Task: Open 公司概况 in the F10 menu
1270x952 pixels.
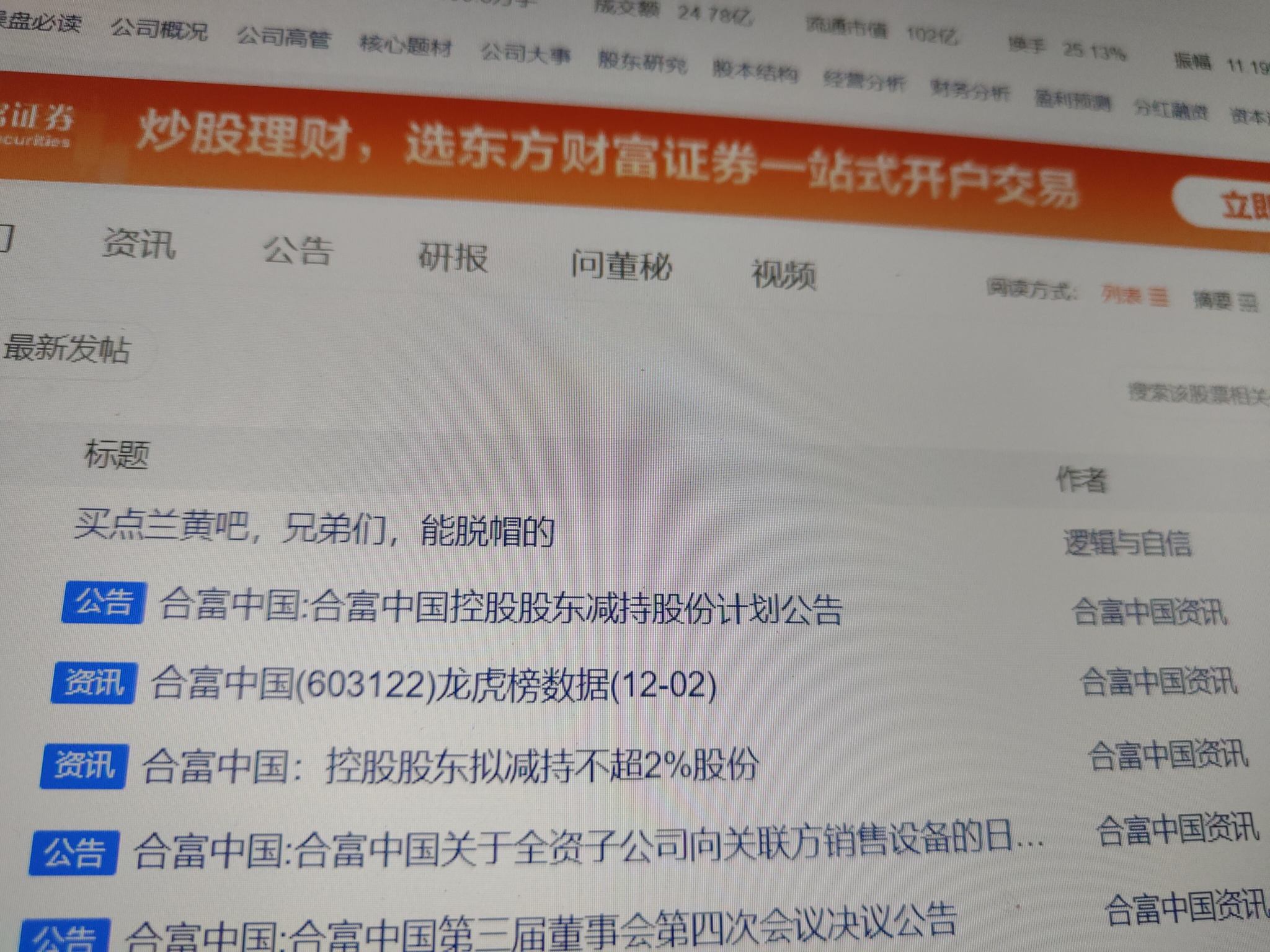Action: tap(159, 30)
